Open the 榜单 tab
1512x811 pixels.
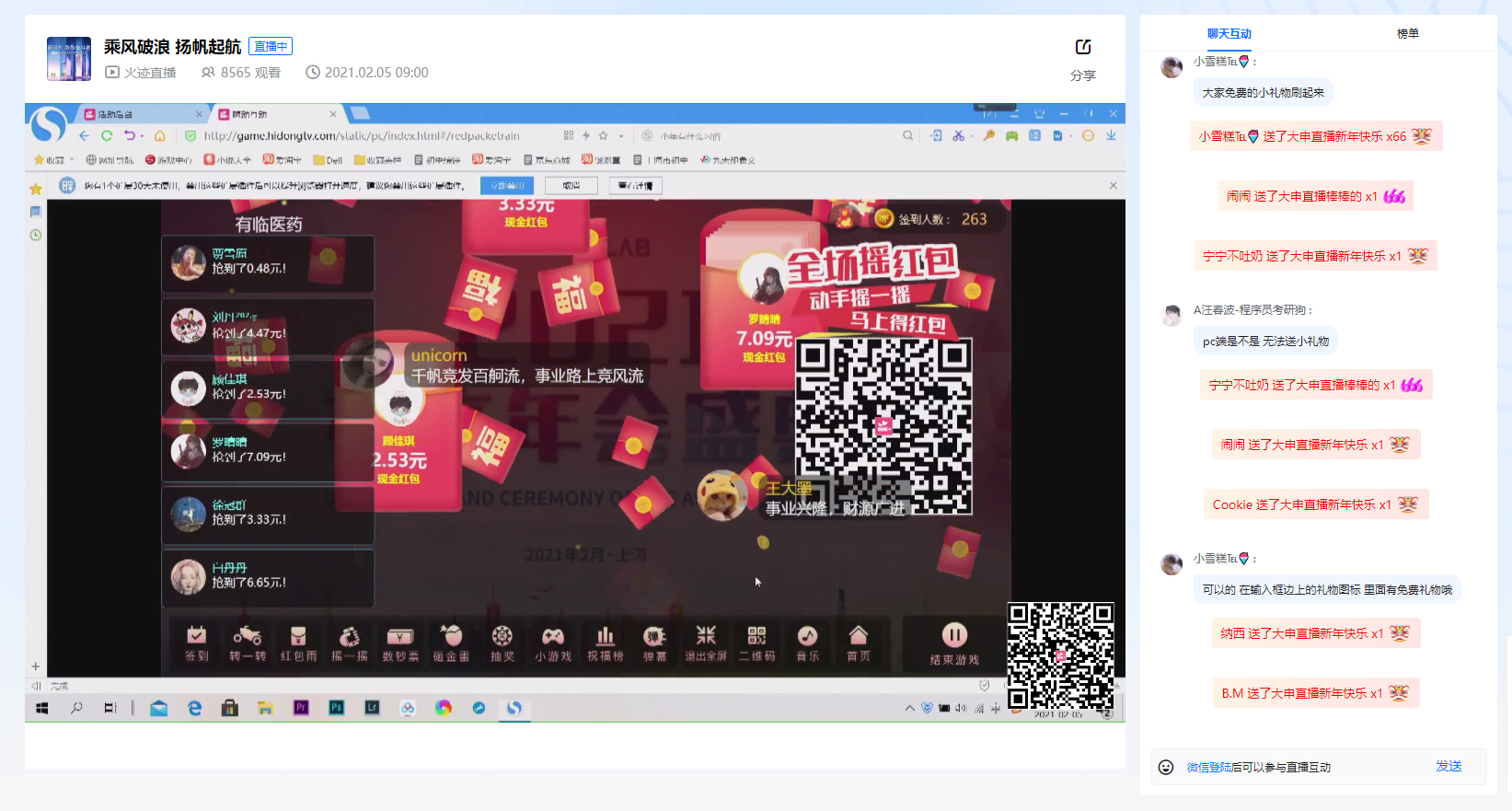[1408, 34]
